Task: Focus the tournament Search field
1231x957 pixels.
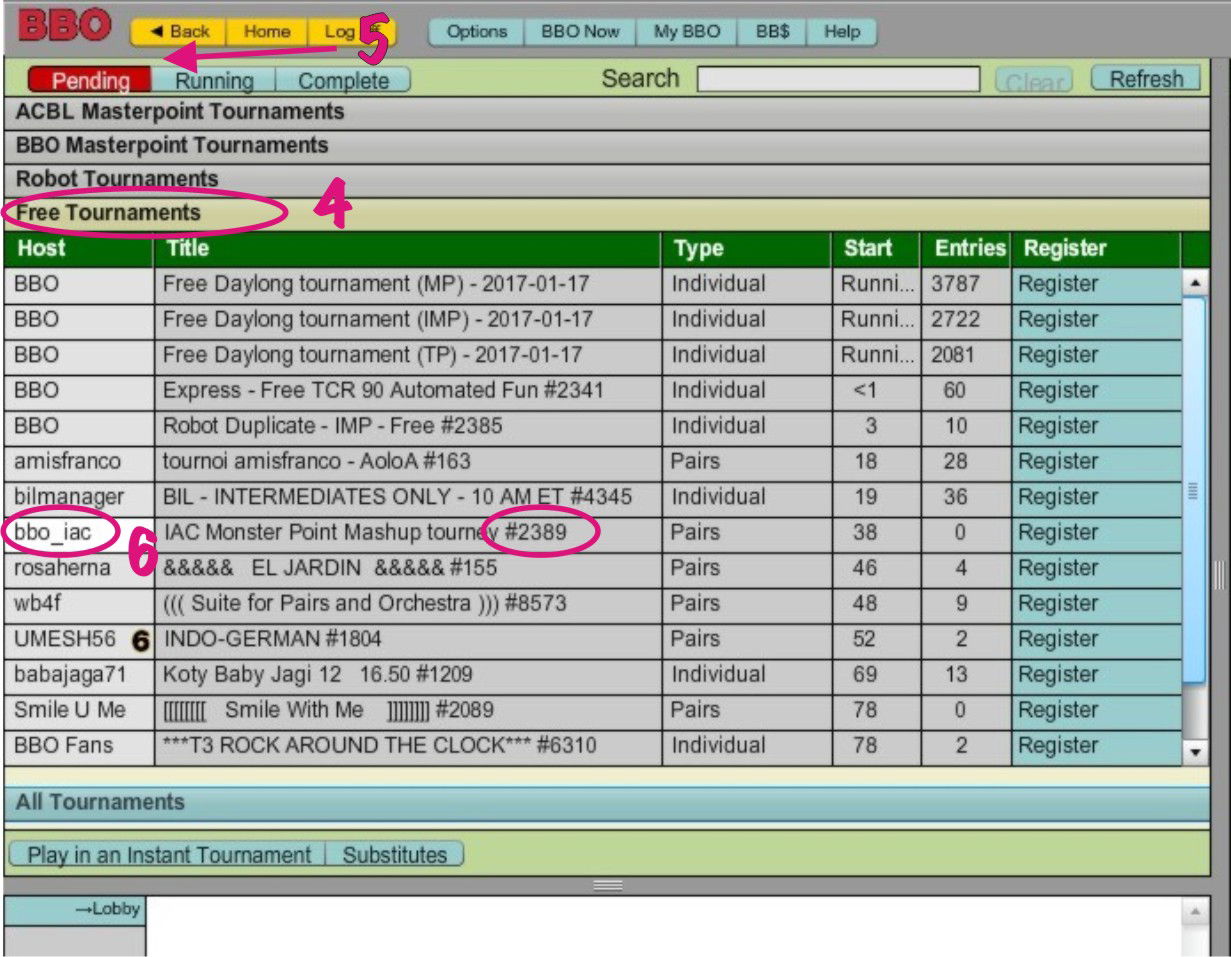Action: pos(838,79)
